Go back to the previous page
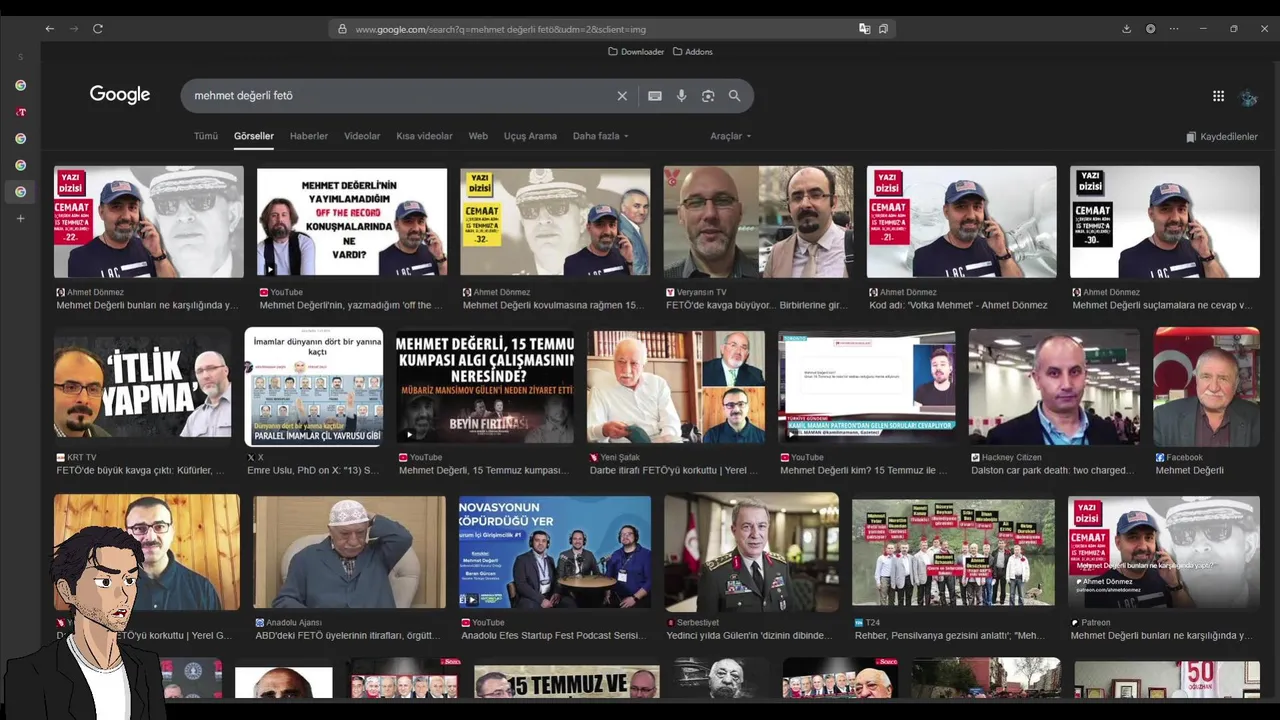This screenshot has width=1280, height=720. pyautogui.click(x=50, y=29)
